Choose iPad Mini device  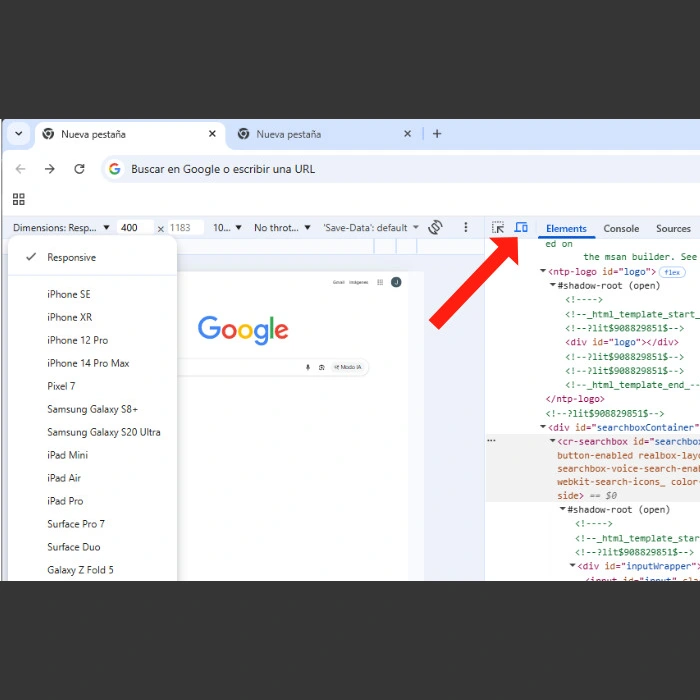(x=92, y=455)
